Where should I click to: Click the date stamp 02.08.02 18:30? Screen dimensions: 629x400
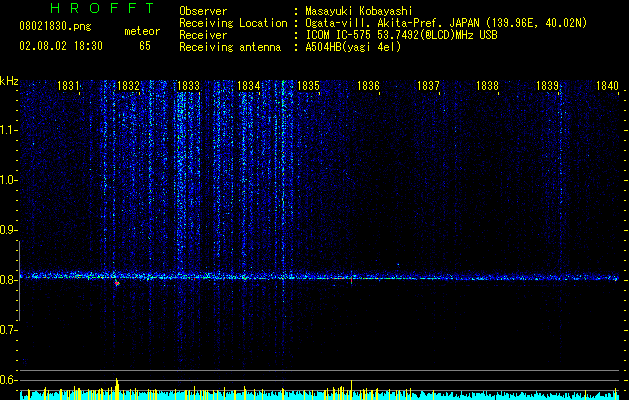click(61, 46)
